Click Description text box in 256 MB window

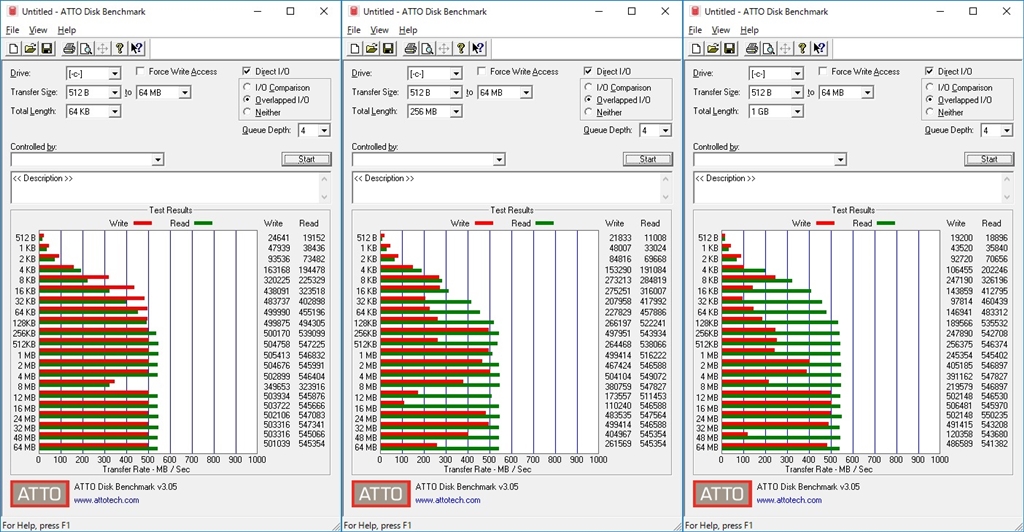pyautogui.click(x=510, y=186)
